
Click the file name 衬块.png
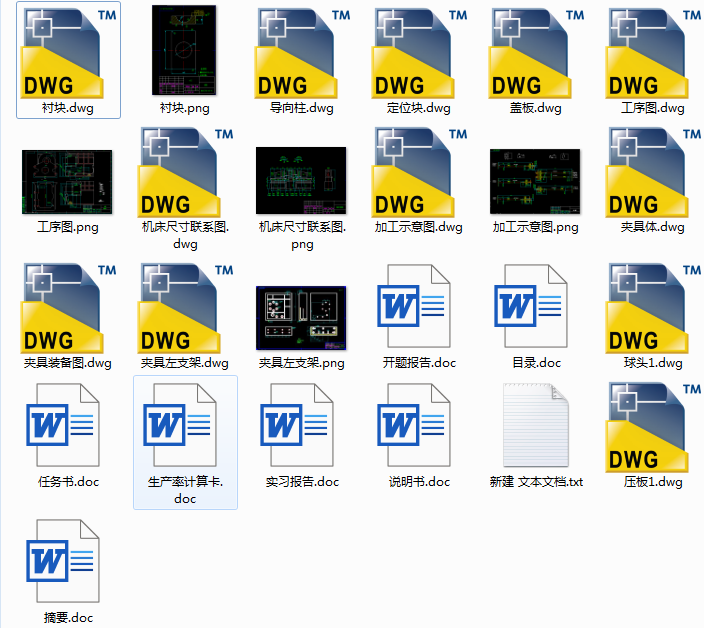pos(185,108)
